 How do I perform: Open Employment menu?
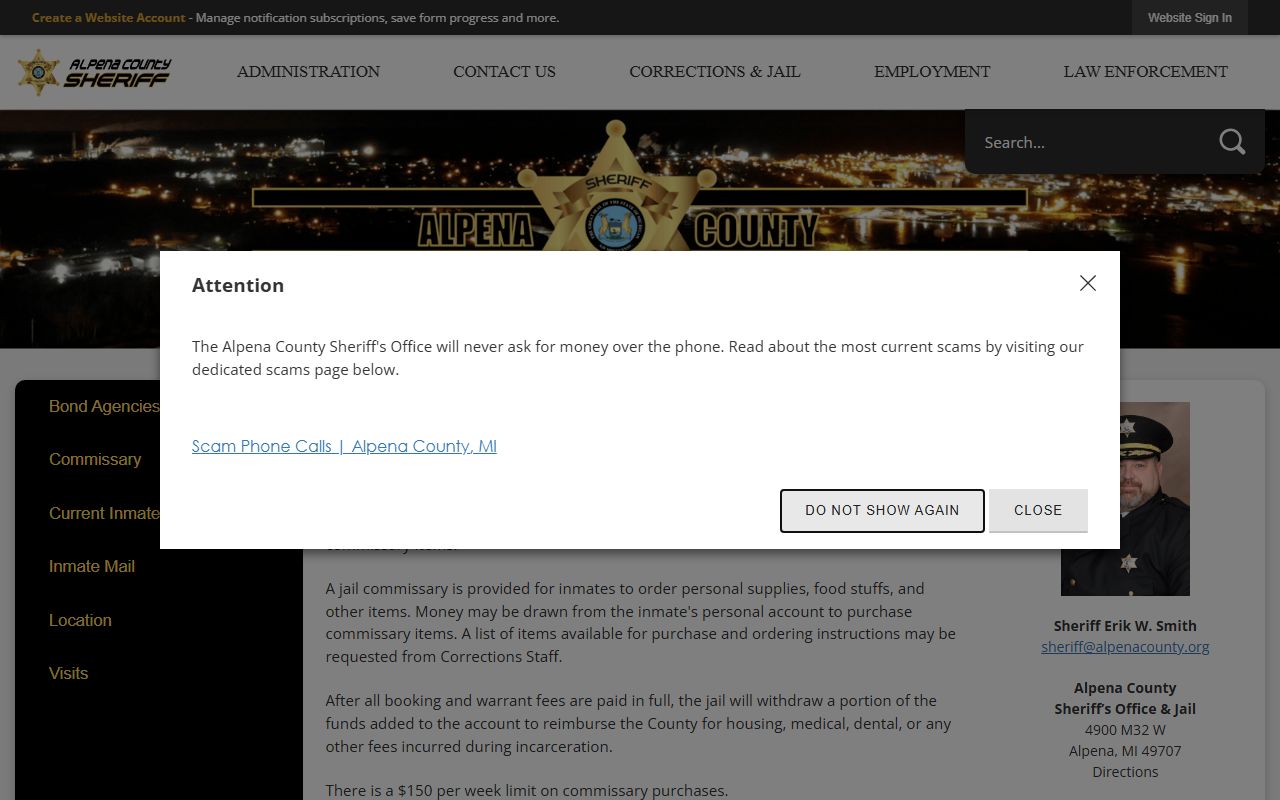932,72
